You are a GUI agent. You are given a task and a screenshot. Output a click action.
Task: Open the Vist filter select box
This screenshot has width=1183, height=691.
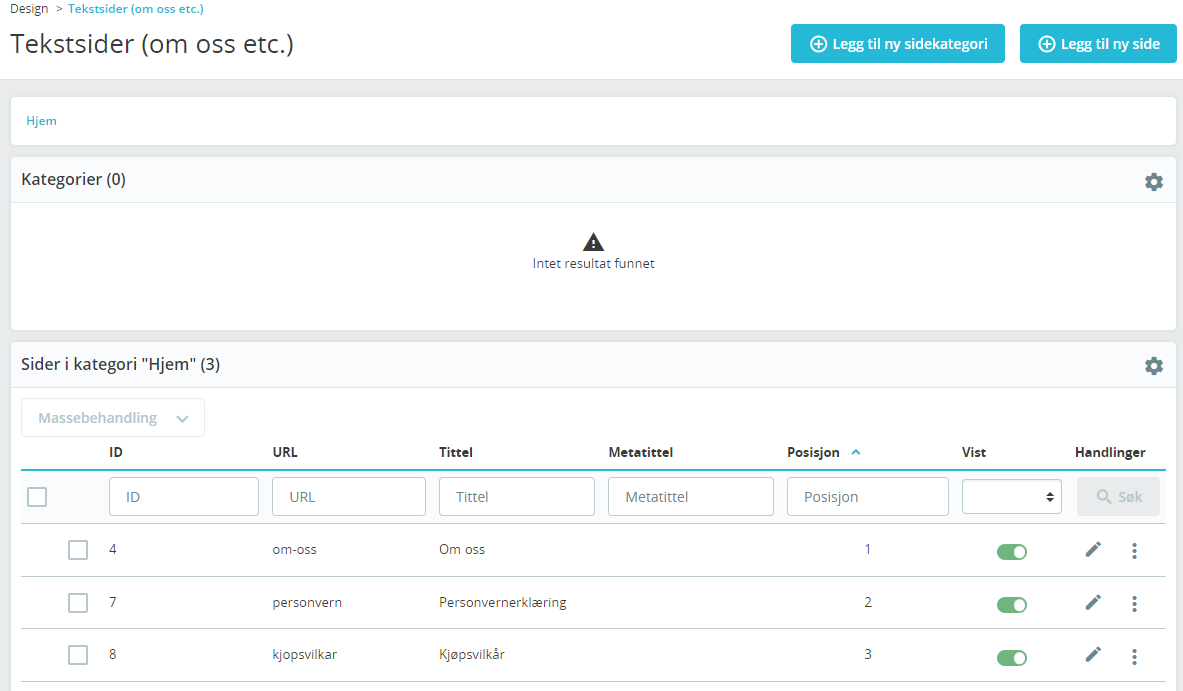click(1011, 497)
